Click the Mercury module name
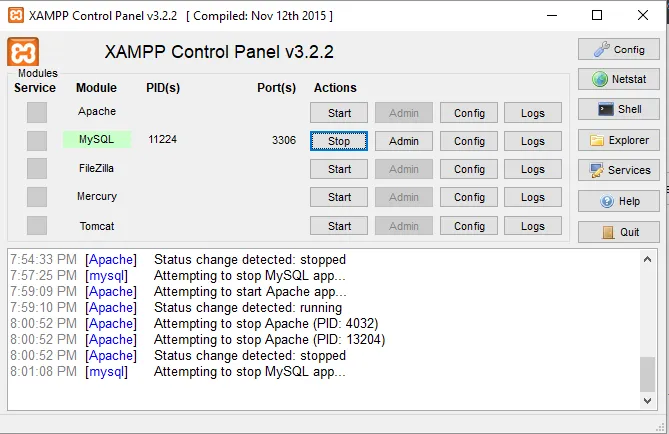The image size is (669, 434). [97, 196]
